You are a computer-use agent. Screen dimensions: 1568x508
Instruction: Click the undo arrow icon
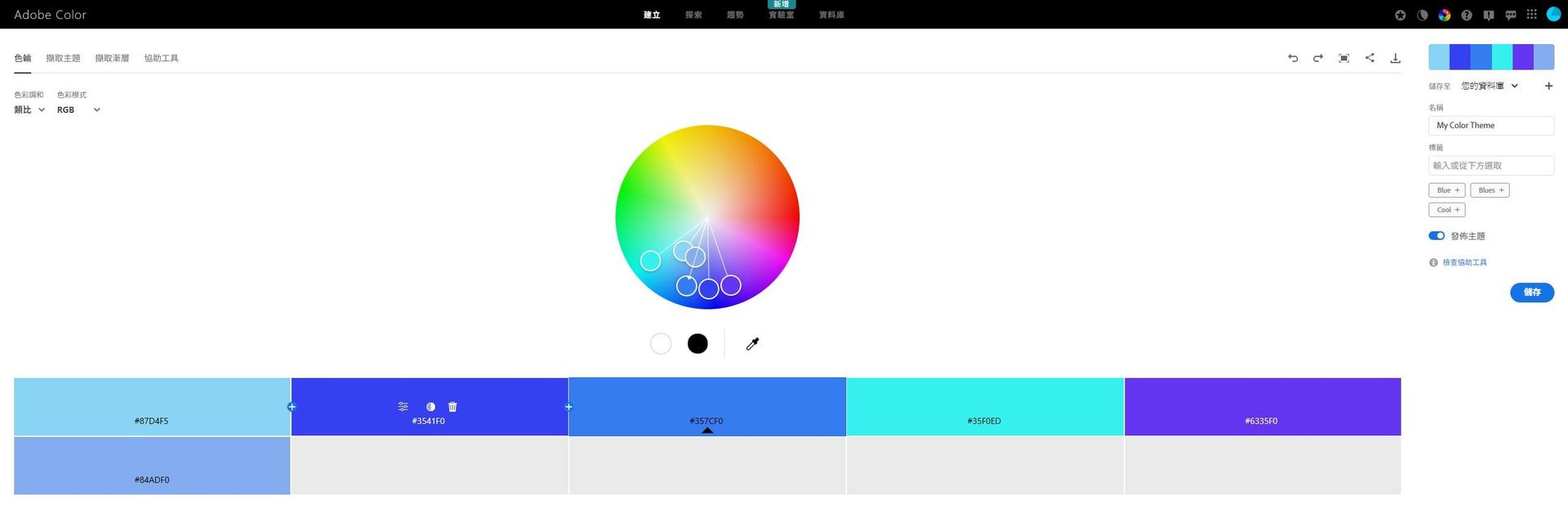click(x=1293, y=58)
